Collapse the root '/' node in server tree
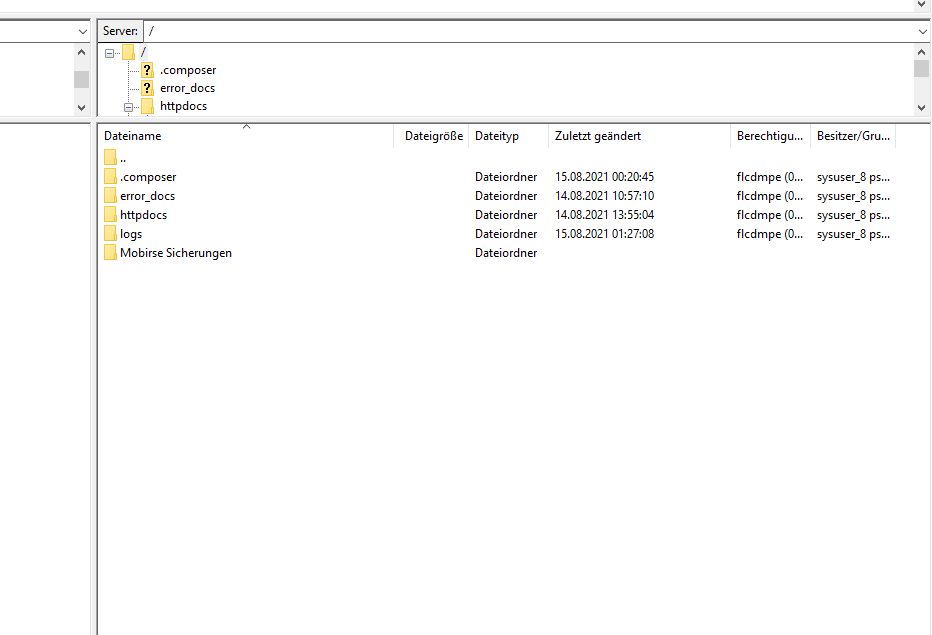The height and width of the screenshot is (635, 932). pyautogui.click(x=110, y=53)
